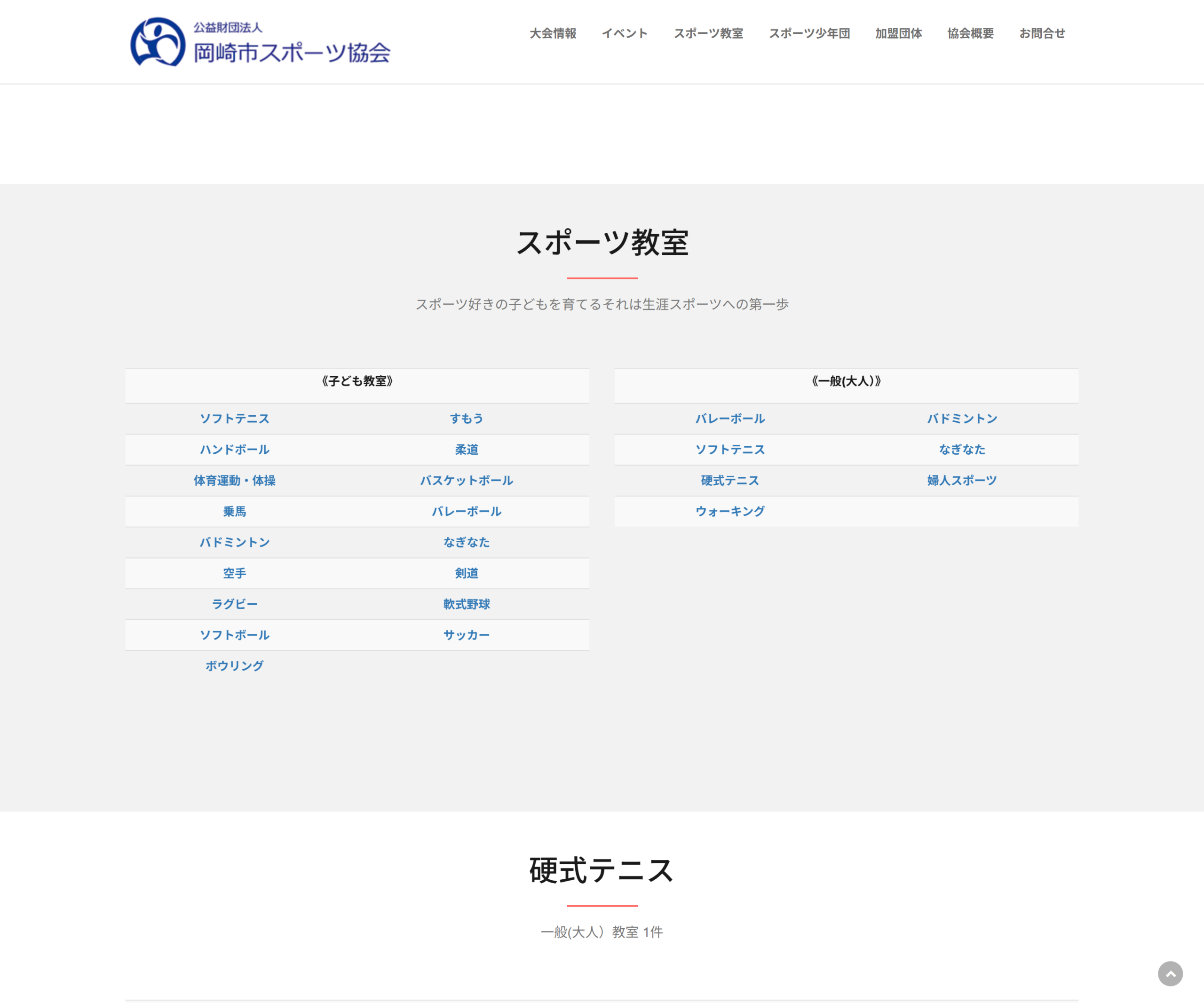
Task: Open the 軟式野球 class link
Action: (466, 604)
